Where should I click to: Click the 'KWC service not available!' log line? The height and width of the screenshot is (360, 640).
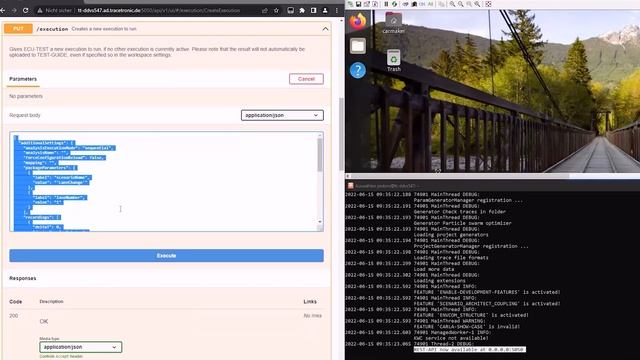click(x=451, y=338)
